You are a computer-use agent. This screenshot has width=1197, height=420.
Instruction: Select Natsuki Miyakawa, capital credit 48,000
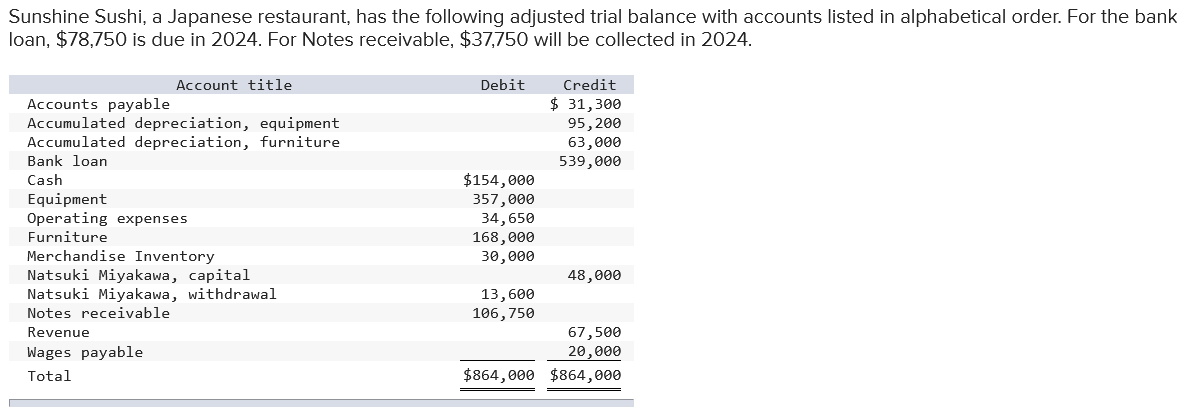click(595, 275)
